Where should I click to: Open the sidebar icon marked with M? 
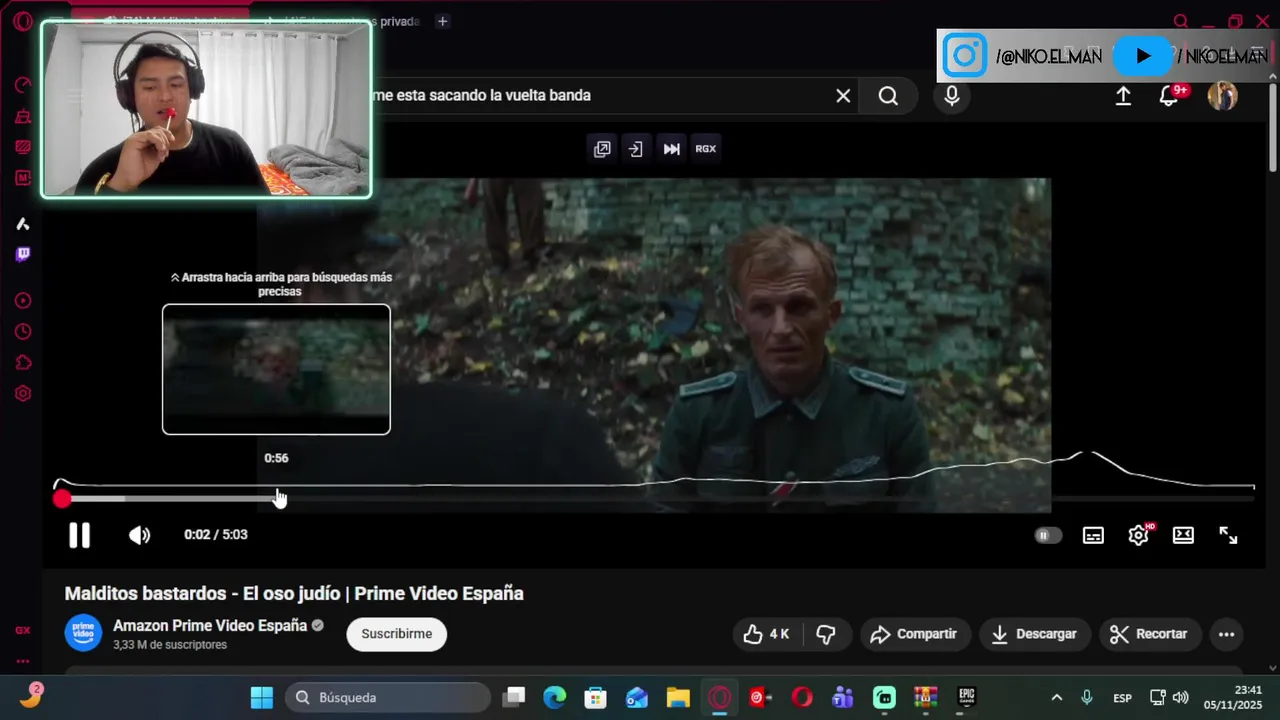(x=22, y=178)
